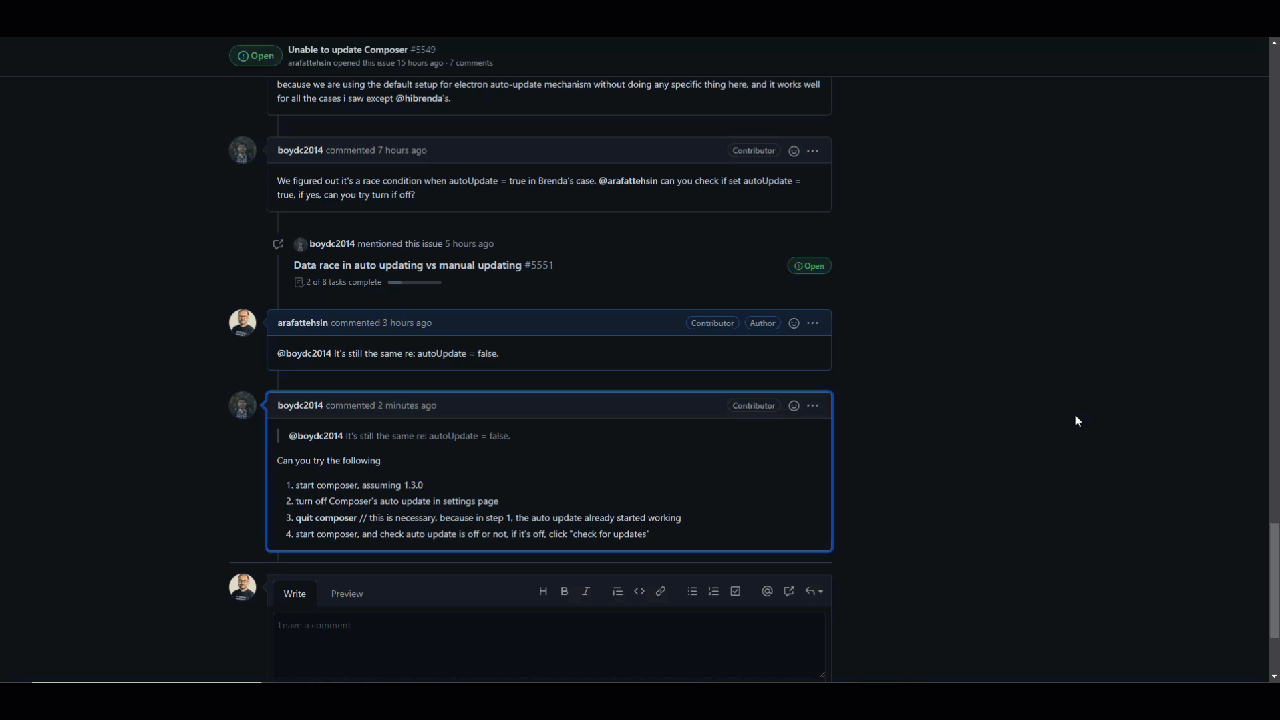Apply bold formatting in comment editor
Viewport: 1280px width, 720px height.
(x=564, y=592)
